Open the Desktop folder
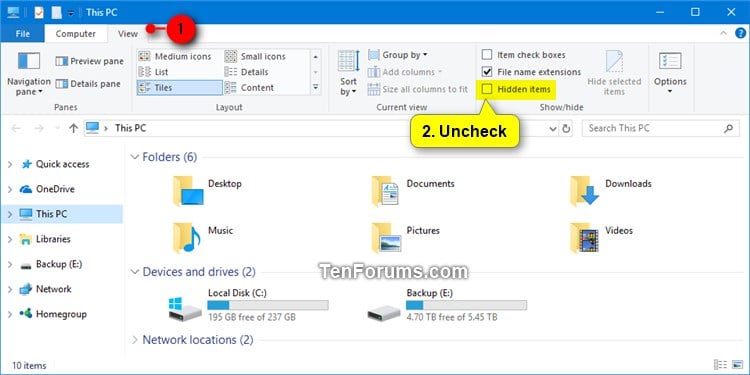The image size is (750, 375). 207,190
